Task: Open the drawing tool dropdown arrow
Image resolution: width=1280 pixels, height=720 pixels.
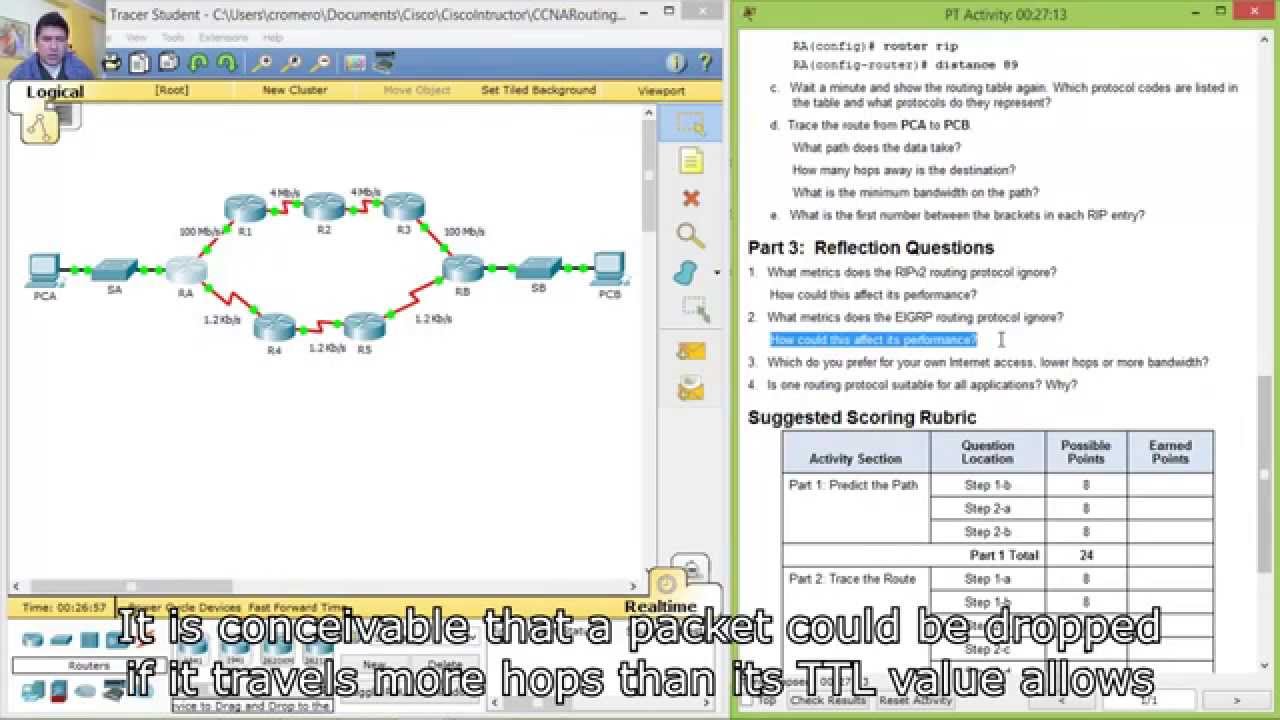Action: point(716,273)
